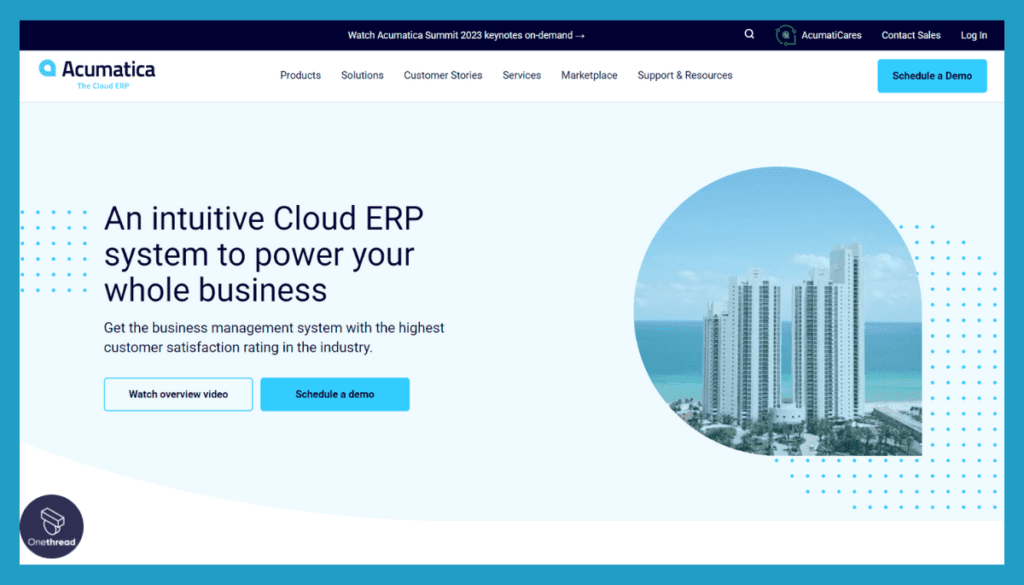Open the Services menu

pos(521,75)
